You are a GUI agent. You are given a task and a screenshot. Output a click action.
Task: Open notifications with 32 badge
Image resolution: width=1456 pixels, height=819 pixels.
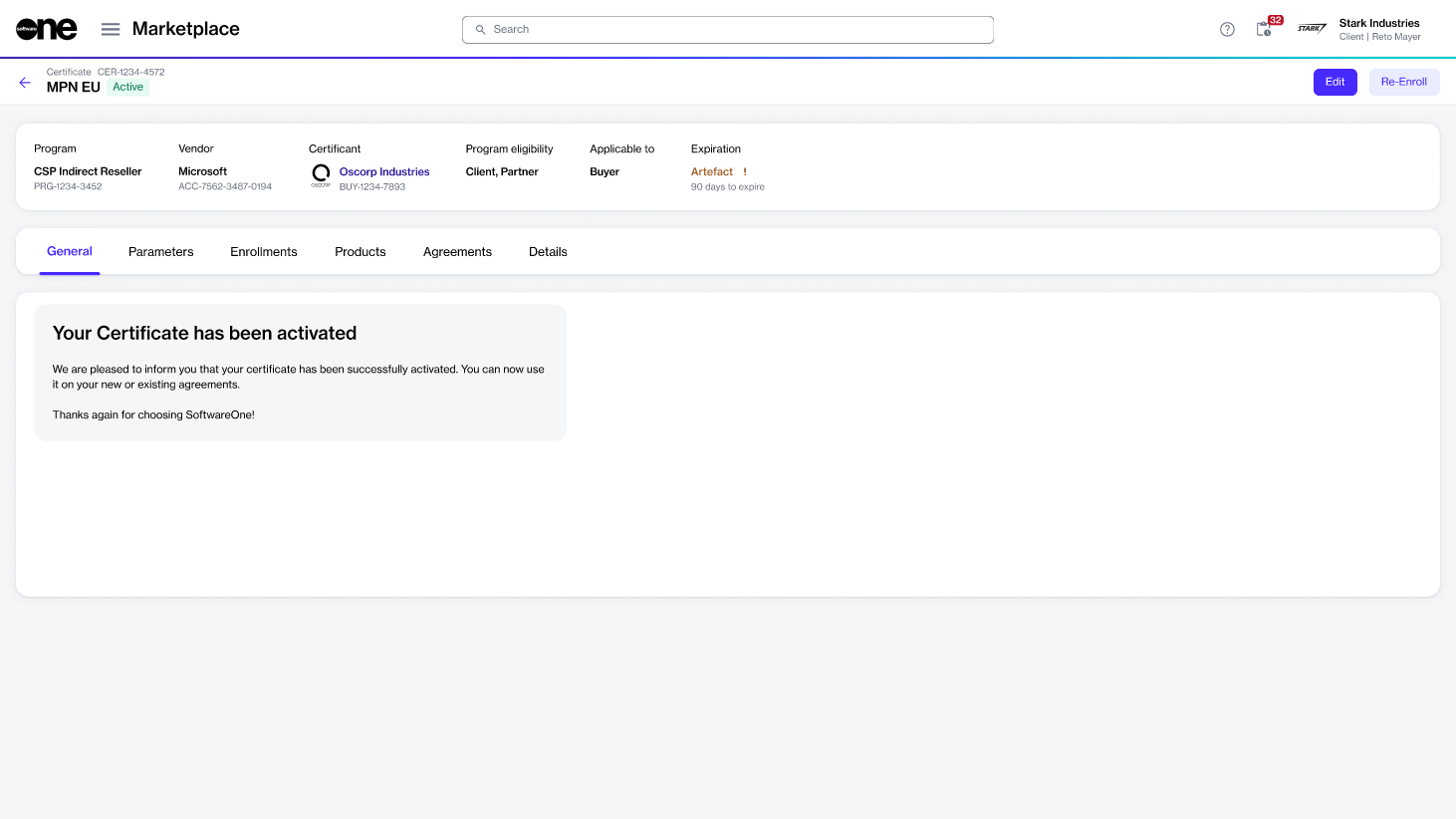(1265, 28)
